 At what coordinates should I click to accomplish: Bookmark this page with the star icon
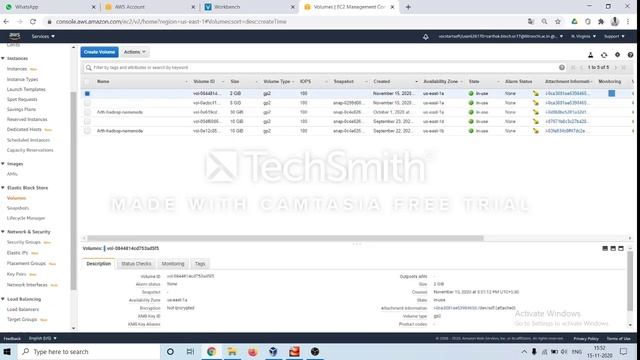click(x=558, y=22)
